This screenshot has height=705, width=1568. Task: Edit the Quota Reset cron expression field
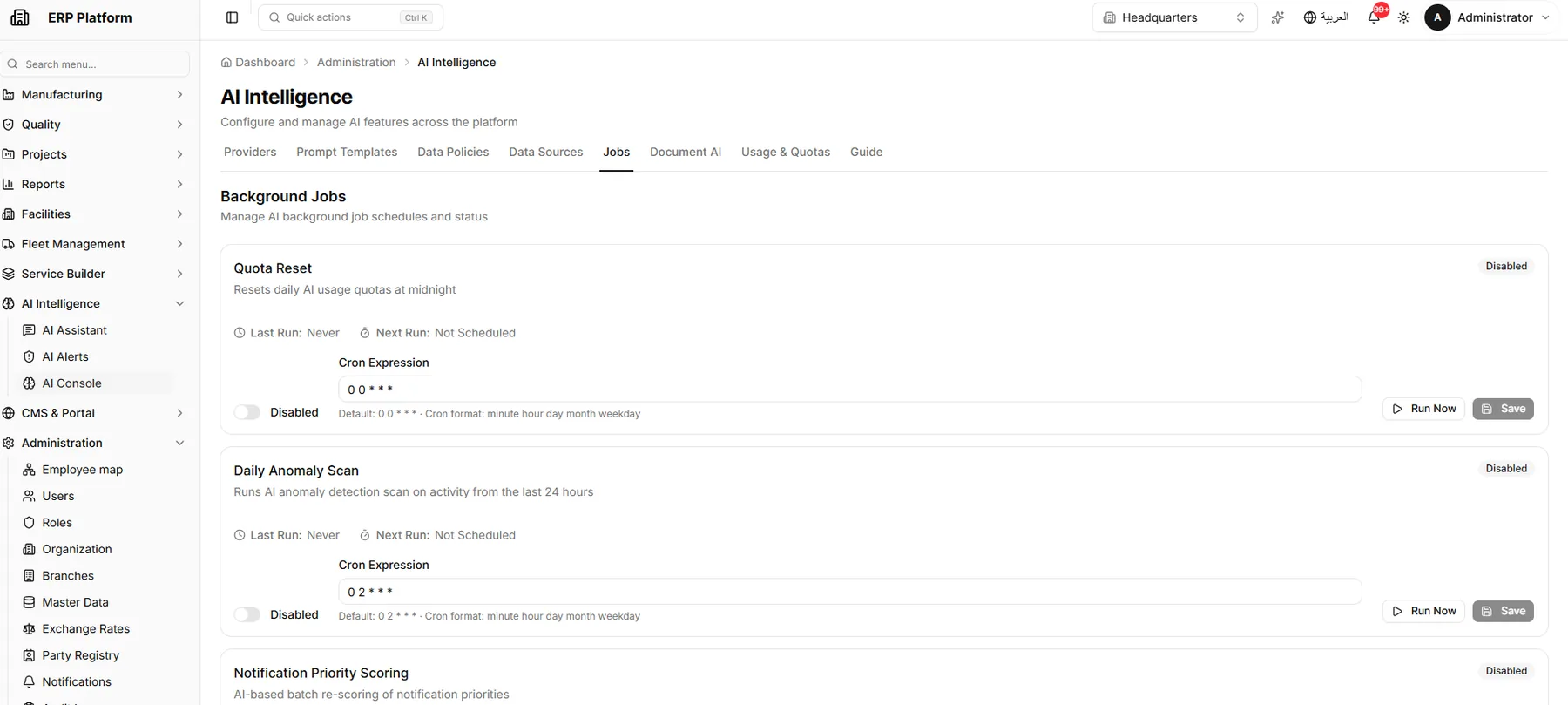pos(849,390)
